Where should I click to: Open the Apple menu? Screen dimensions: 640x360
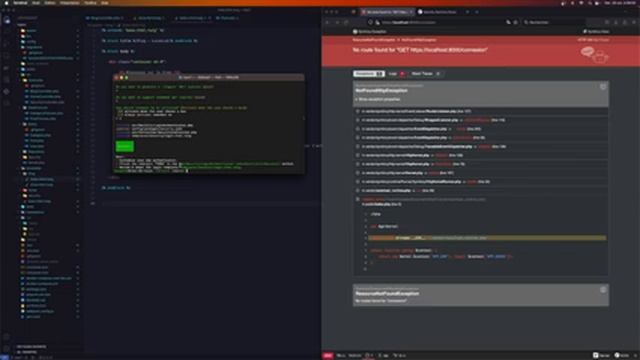(x=6, y=3)
